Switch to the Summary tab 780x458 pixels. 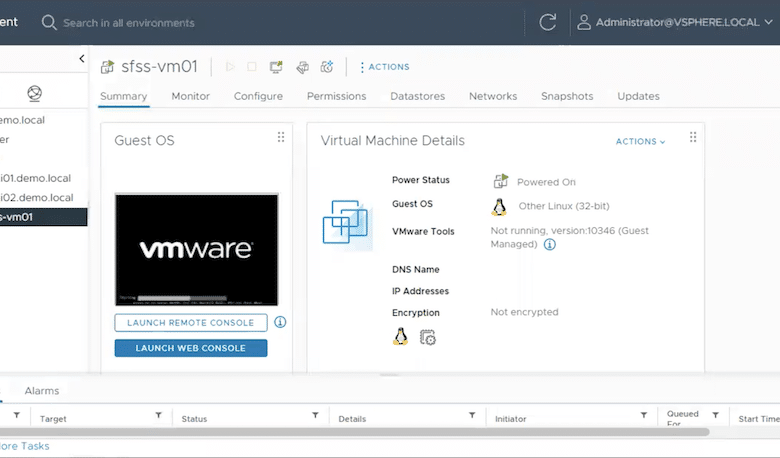(123, 96)
